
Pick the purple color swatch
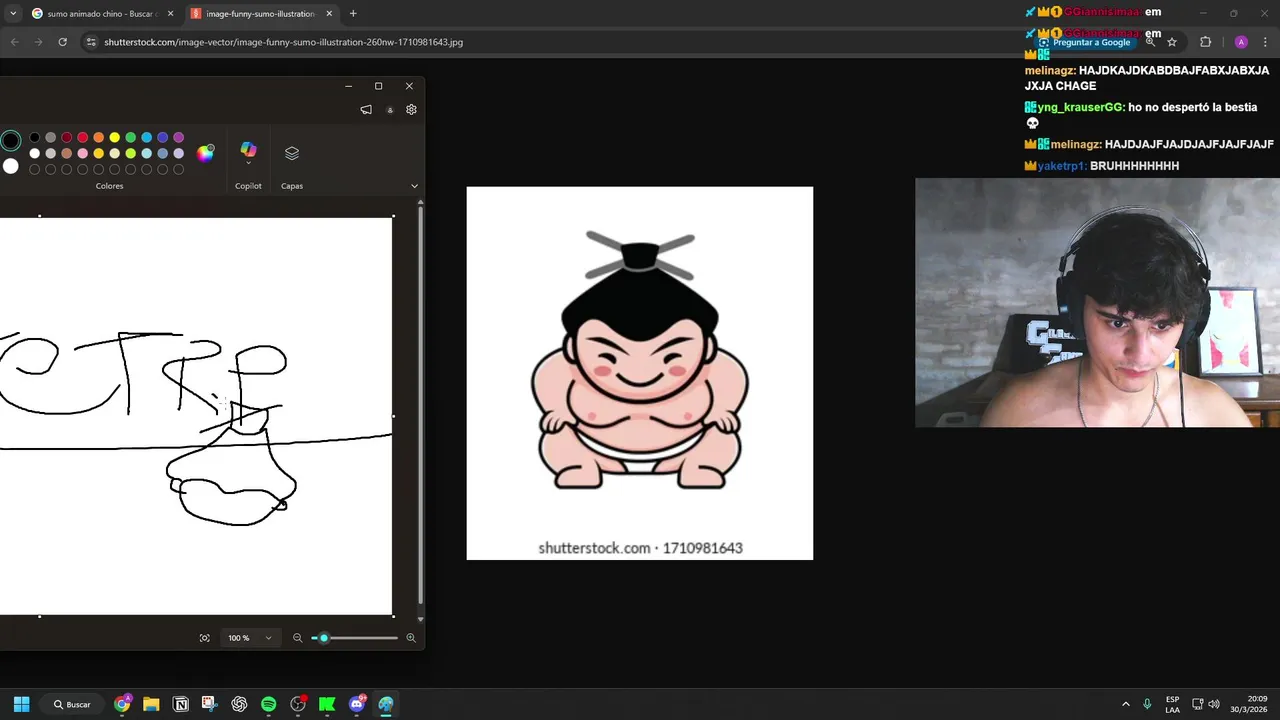point(179,138)
